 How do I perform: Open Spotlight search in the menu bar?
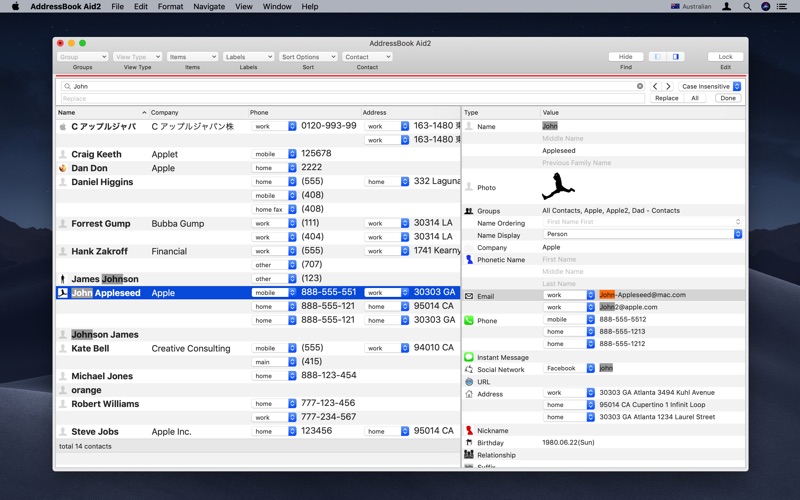pos(747,7)
